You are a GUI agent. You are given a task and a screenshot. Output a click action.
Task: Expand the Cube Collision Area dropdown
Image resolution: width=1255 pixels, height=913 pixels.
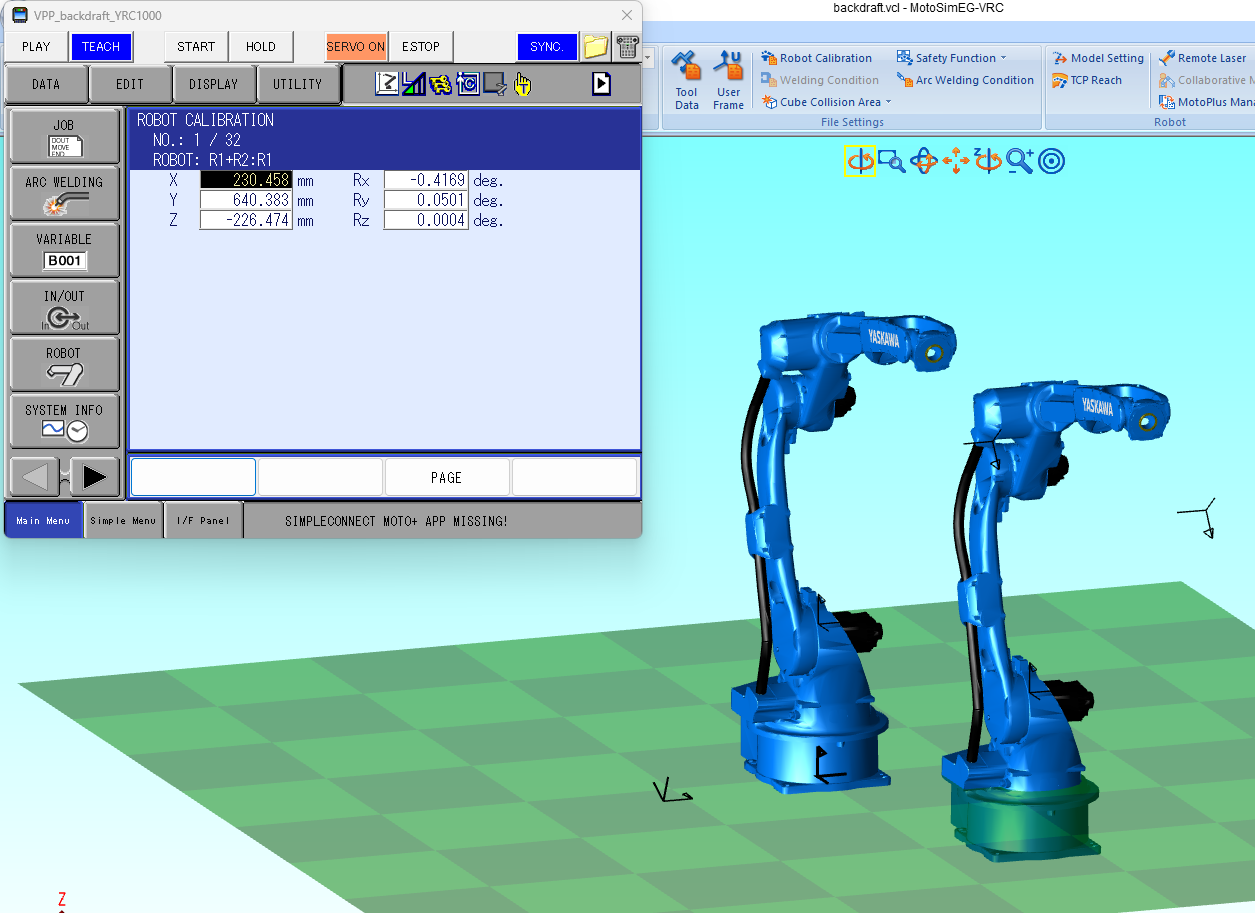click(826, 102)
